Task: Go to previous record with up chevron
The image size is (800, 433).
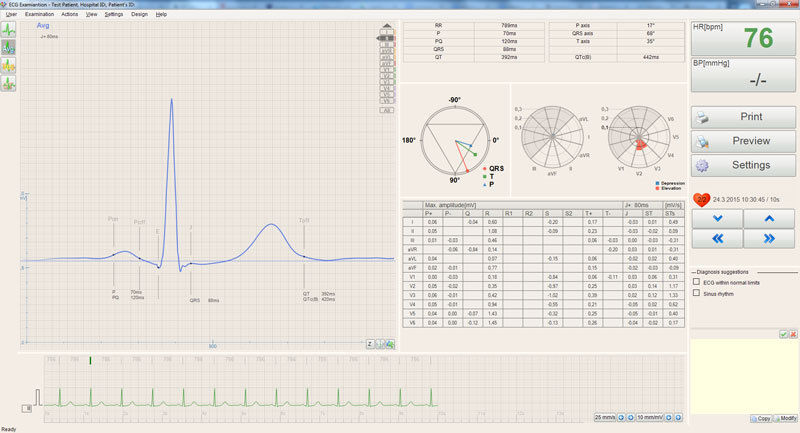Action: pos(769,218)
